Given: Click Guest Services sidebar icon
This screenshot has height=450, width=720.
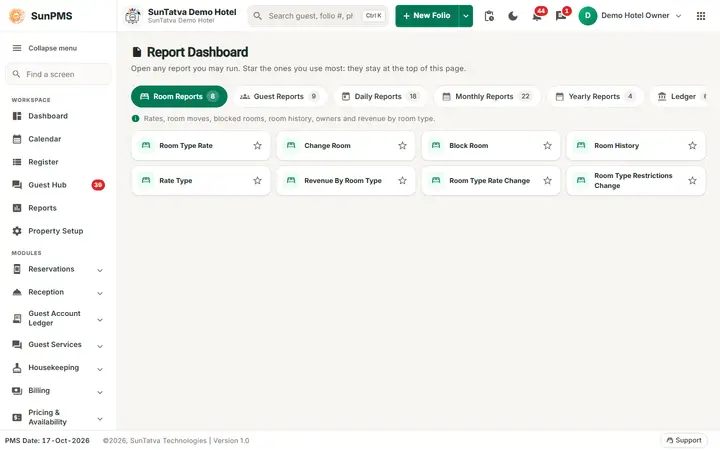Looking at the screenshot, I should pyautogui.click(x=17, y=344).
